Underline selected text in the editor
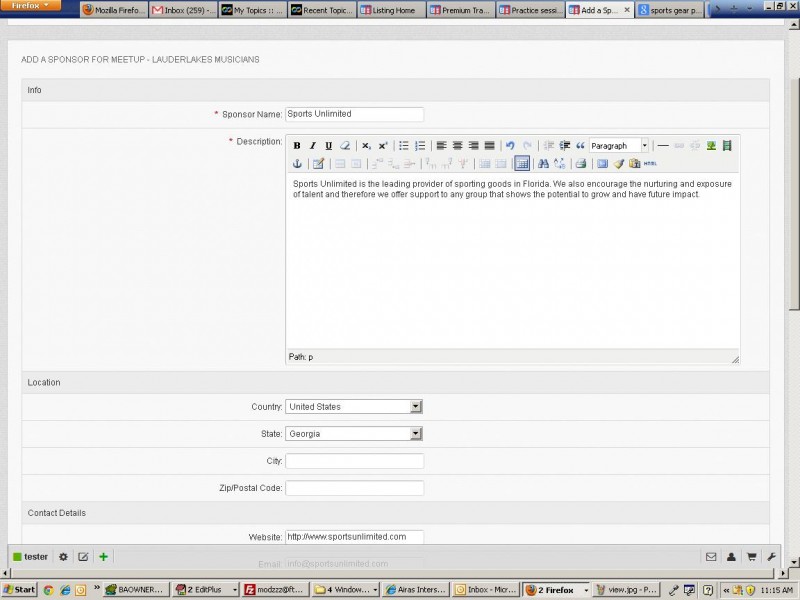This screenshot has height=600, width=800. click(329, 146)
